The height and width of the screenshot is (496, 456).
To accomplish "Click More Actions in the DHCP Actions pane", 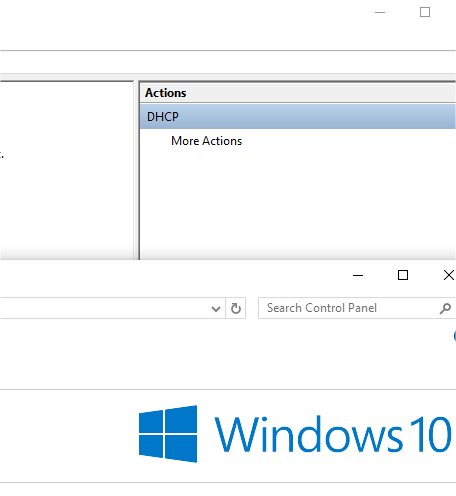I will pyautogui.click(x=206, y=141).
